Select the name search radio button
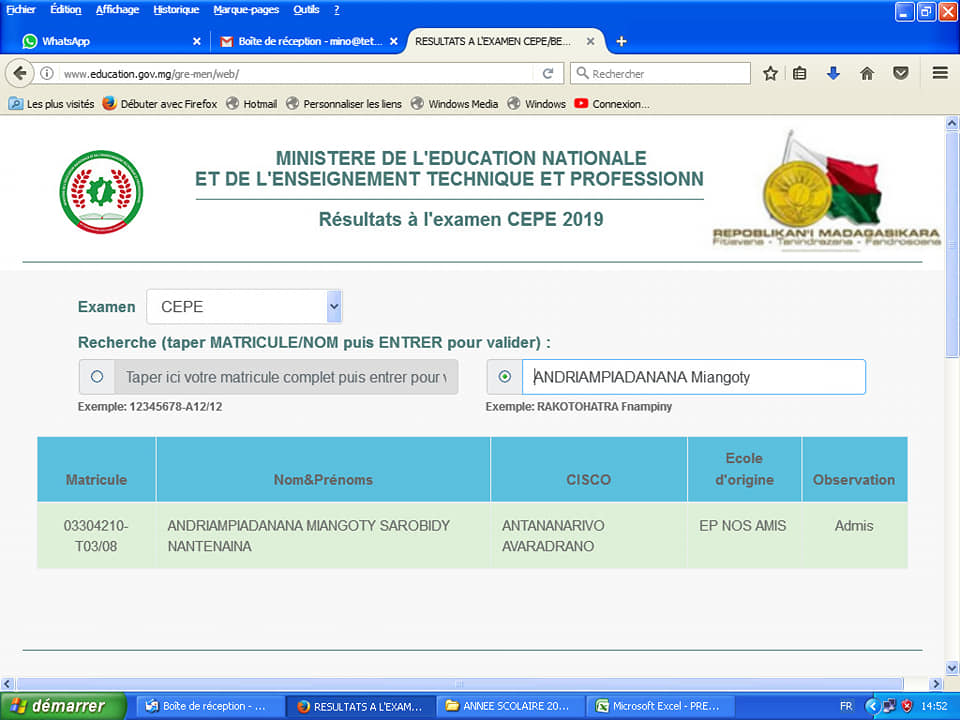The height and width of the screenshot is (720, 960). point(504,377)
